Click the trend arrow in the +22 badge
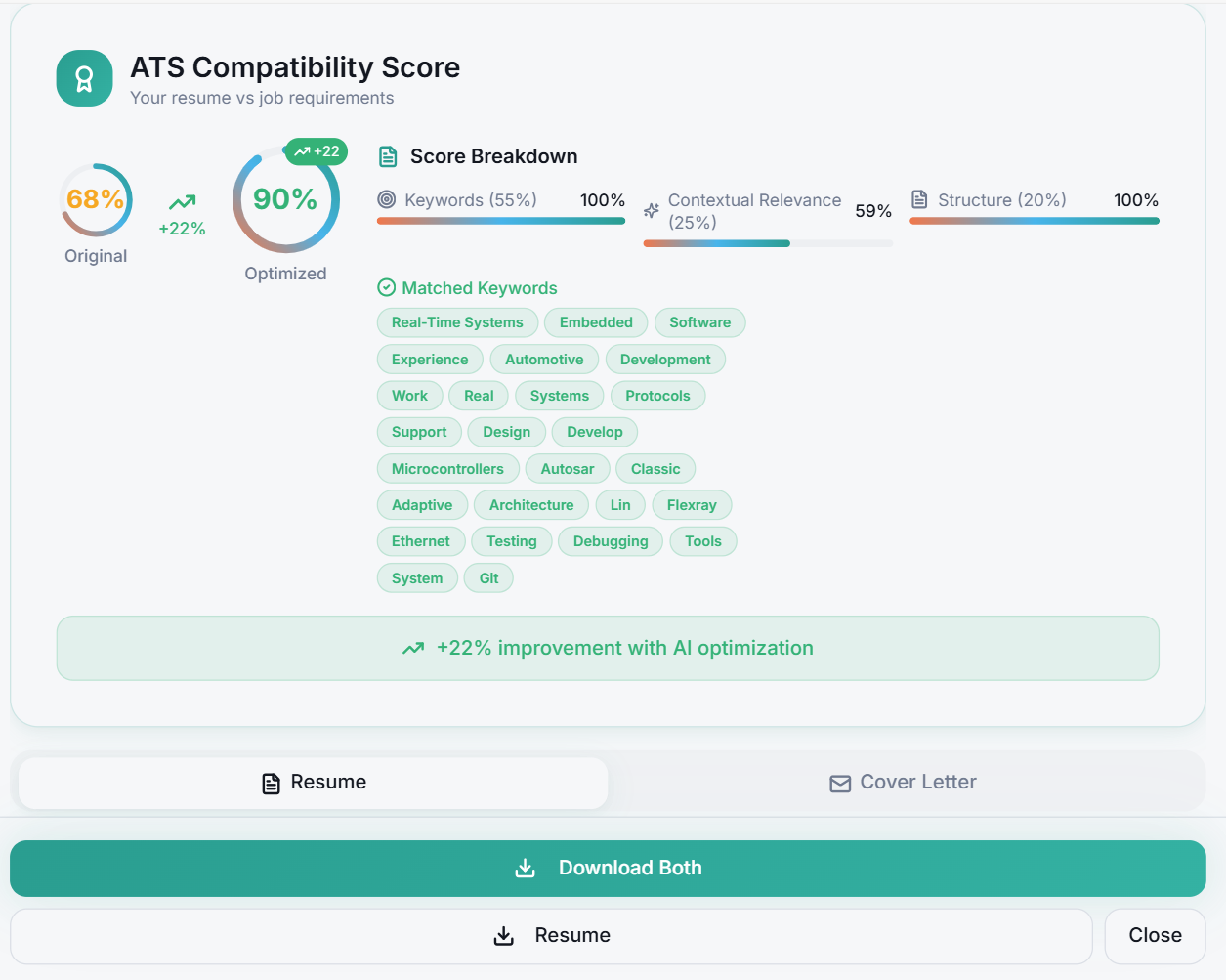1226x980 pixels. pyautogui.click(x=302, y=151)
